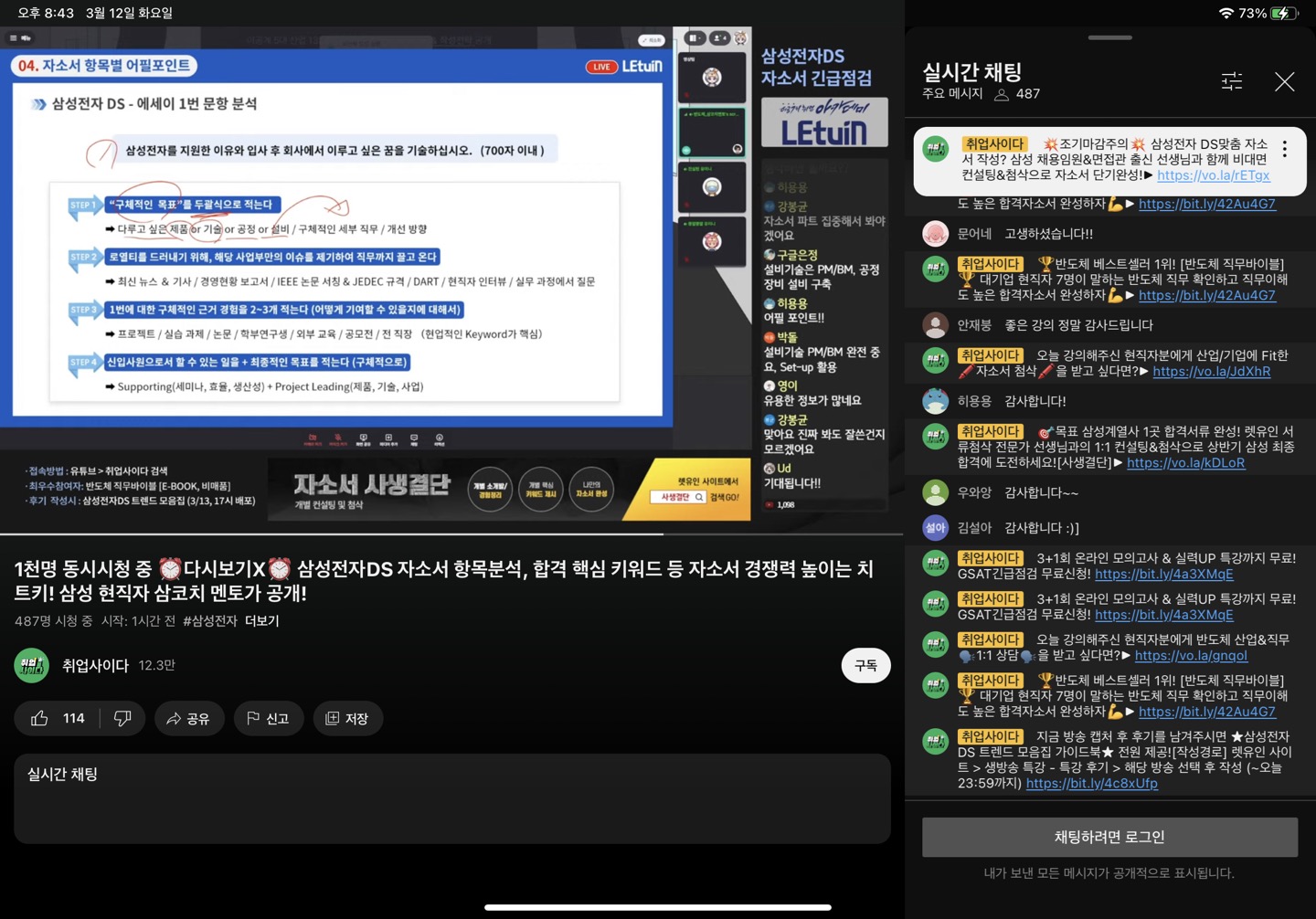Open the 실시간 채팅 box below video
This screenshot has height=919, width=1316.
(x=451, y=798)
